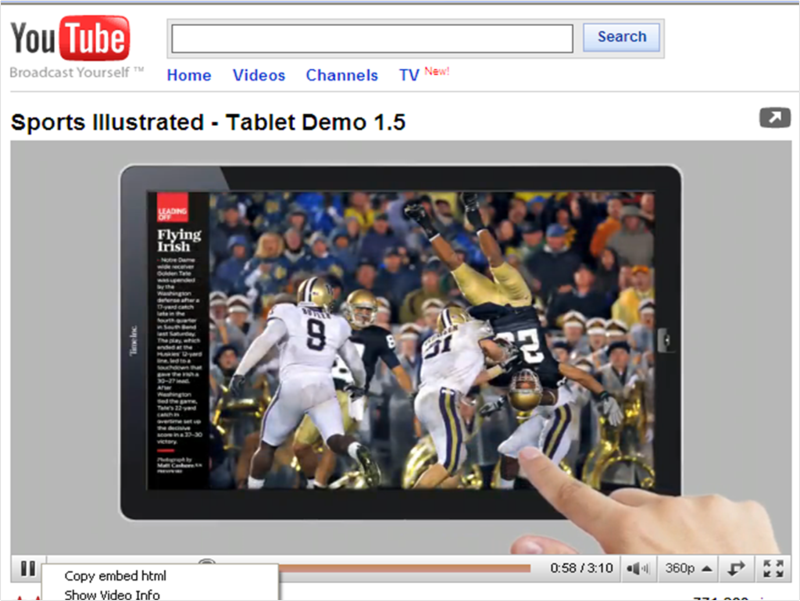Viewport: 800px width, 601px height.
Task: Click the video progress bar
Action: (x=404, y=568)
